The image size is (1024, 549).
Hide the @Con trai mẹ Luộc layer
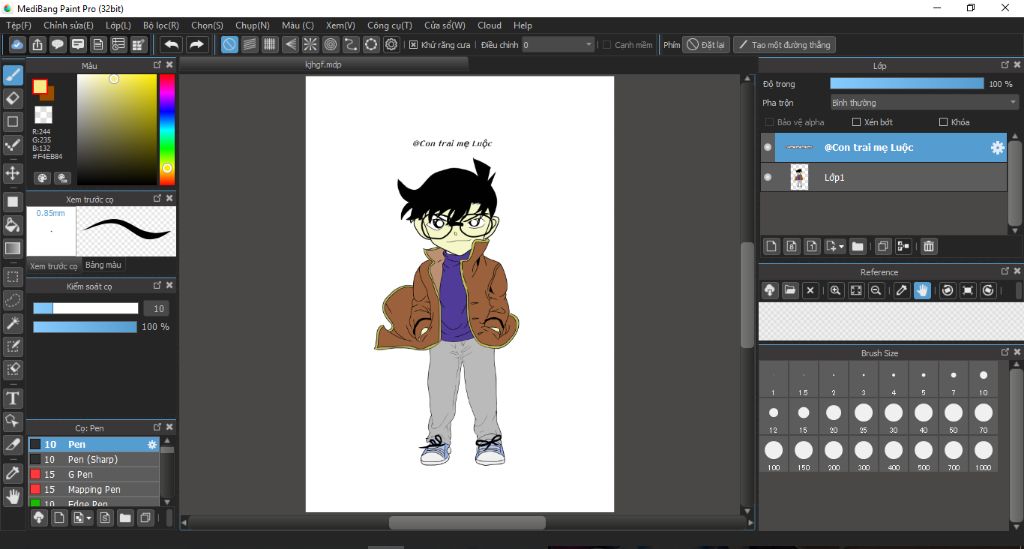pyautogui.click(x=768, y=148)
